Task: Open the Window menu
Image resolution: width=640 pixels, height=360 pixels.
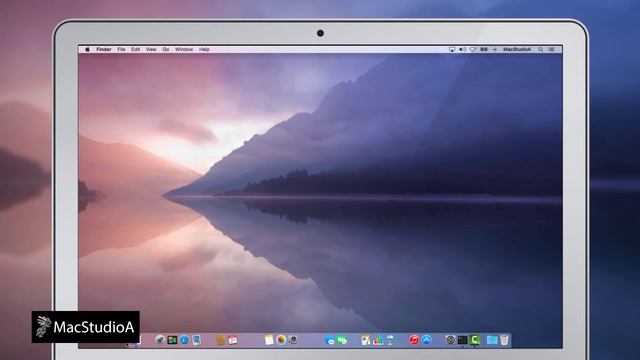Action: (x=184, y=49)
